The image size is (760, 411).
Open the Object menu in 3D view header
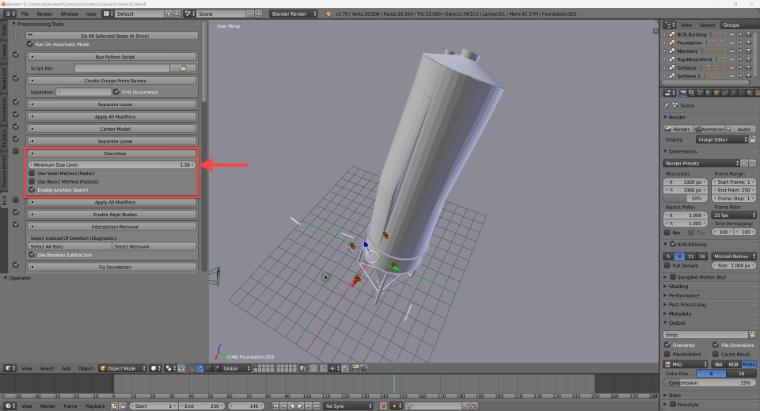85,368
